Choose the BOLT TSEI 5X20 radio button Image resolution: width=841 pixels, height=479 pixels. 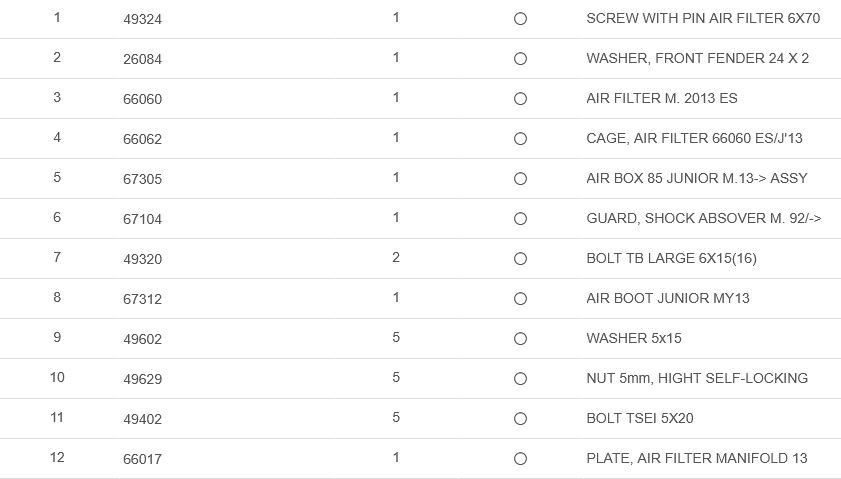coord(520,419)
